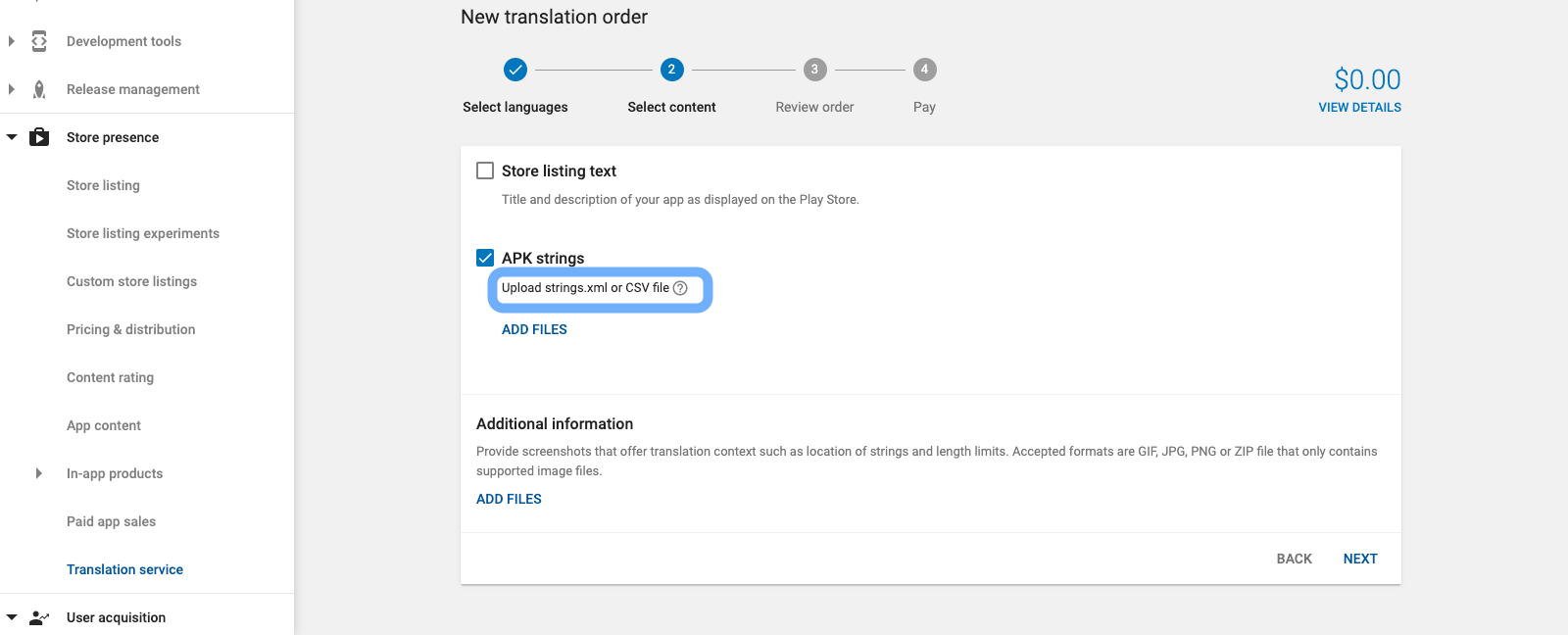Screen dimensions: 1568x635
Task: Open the Store listing experiments page
Action: (x=143, y=233)
